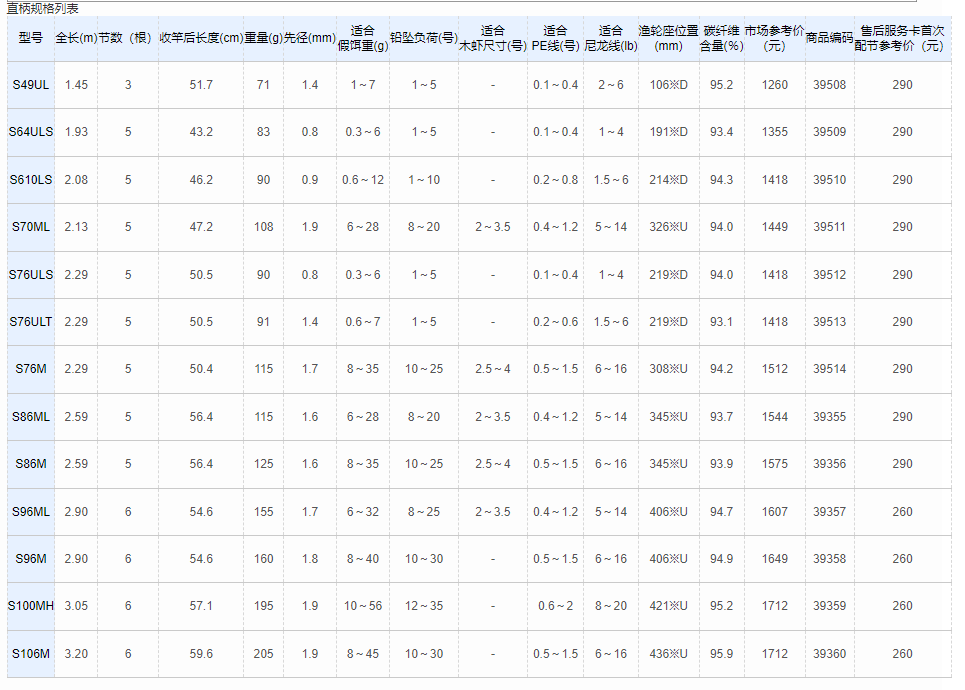Select model cell S86ML
Viewport: 965px width, 690px height.
pyautogui.click(x=31, y=417)
